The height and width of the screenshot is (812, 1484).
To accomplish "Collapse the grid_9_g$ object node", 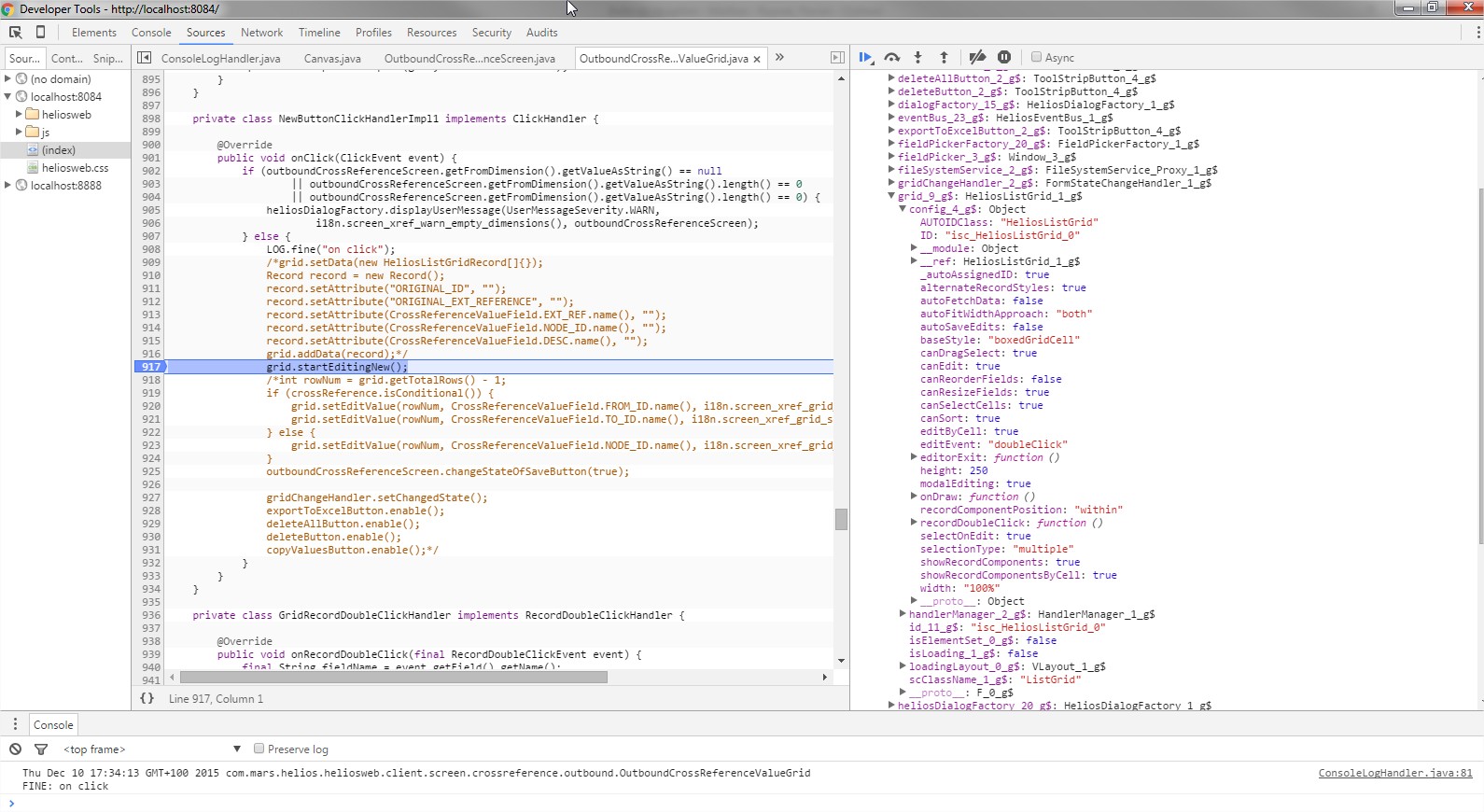I will point(891,196).
